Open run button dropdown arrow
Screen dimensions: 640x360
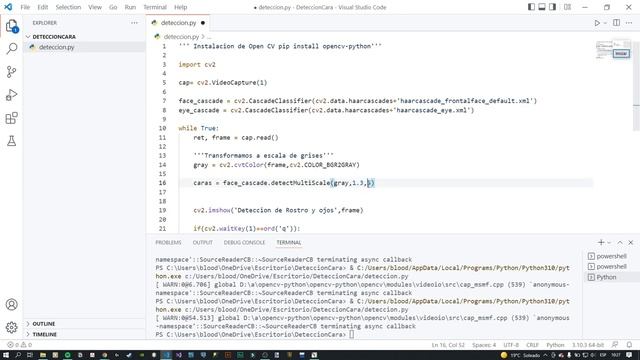(605, 23)
